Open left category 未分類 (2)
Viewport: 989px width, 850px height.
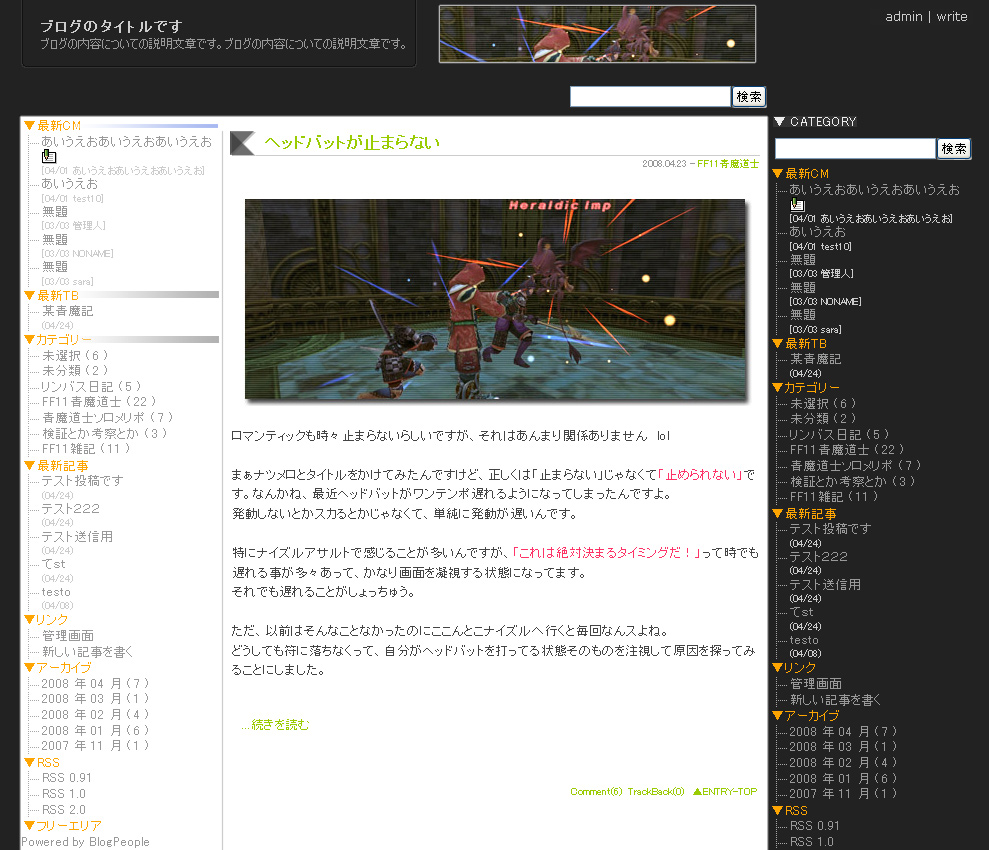[x=75, y=371]
